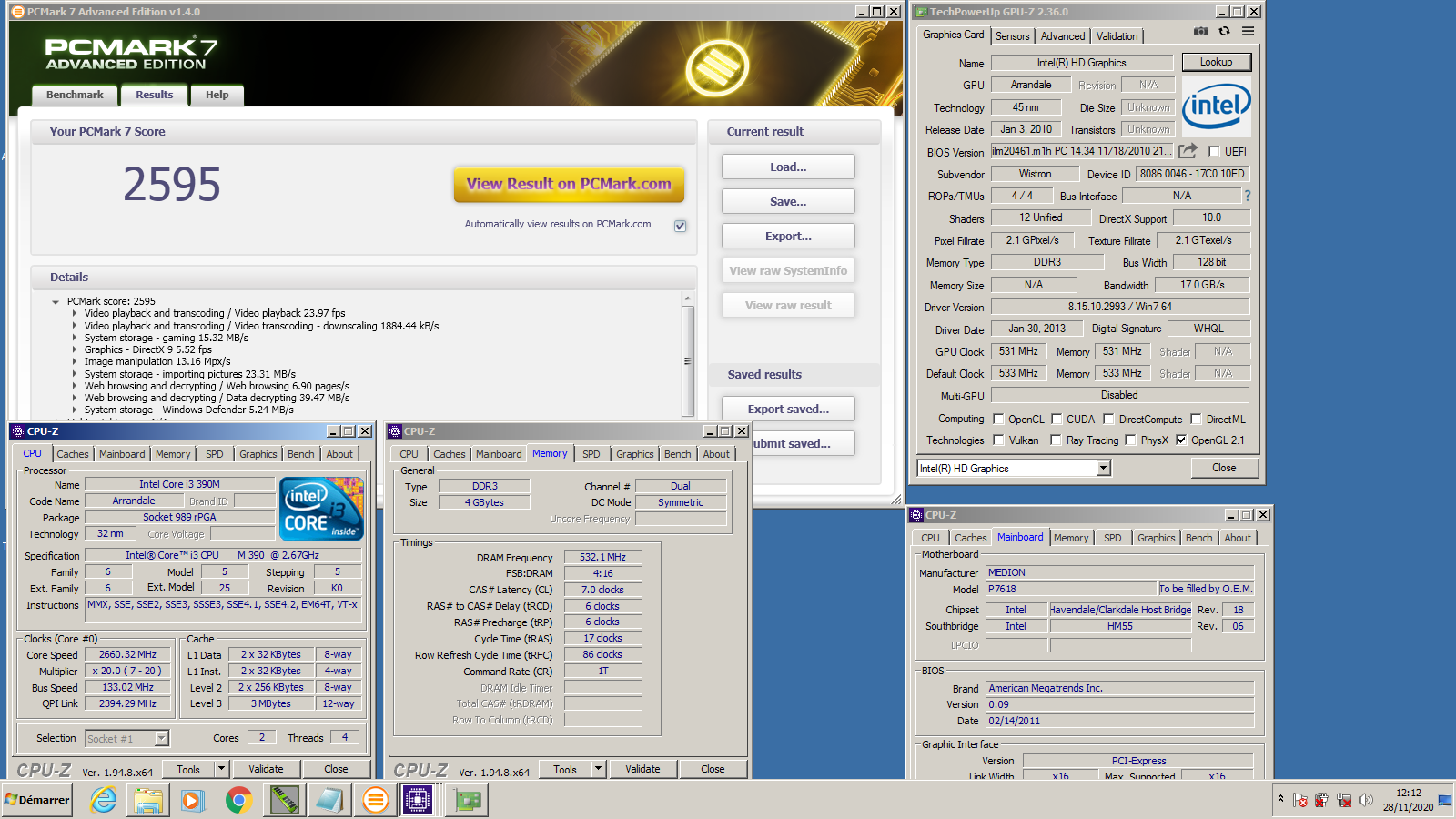Open the GPU-Z hamburger menu
Image resolution: width=1456 pixels, height=819 pixels.
tap(1249, 31)
